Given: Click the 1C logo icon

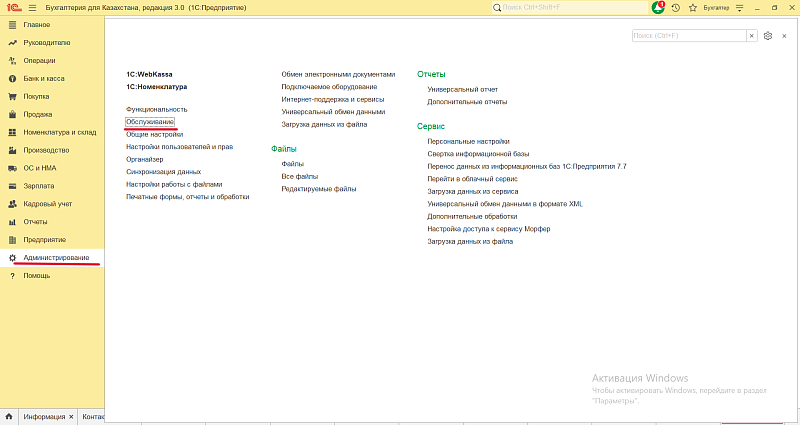Looking at the screenshot, I should tap(14, 8).
